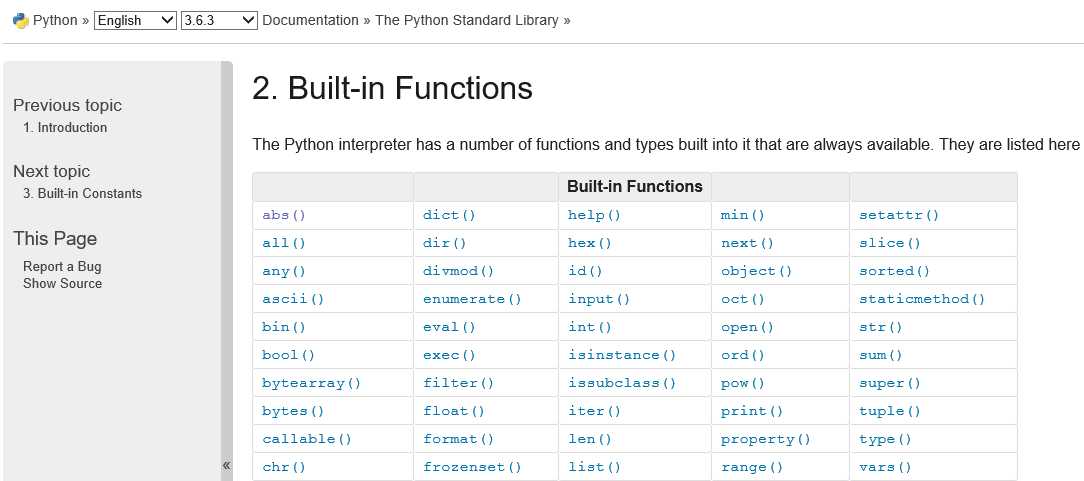Open the dict() function link
This screenshot has width=1084, height=481.
(x=449, y=215)
